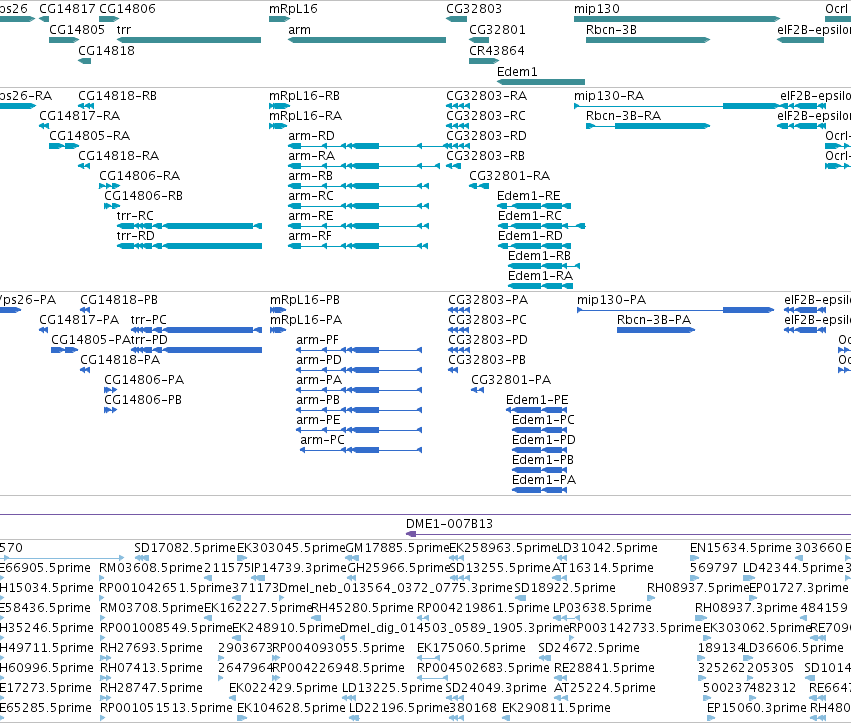Click the 'mip130-PA' protein label

pyautogui.click(x=611, y=300)
